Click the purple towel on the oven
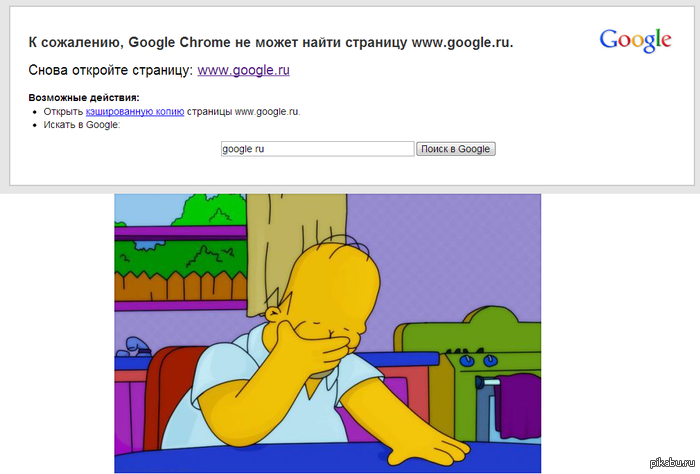700x474 pixels. pos(519,406)
